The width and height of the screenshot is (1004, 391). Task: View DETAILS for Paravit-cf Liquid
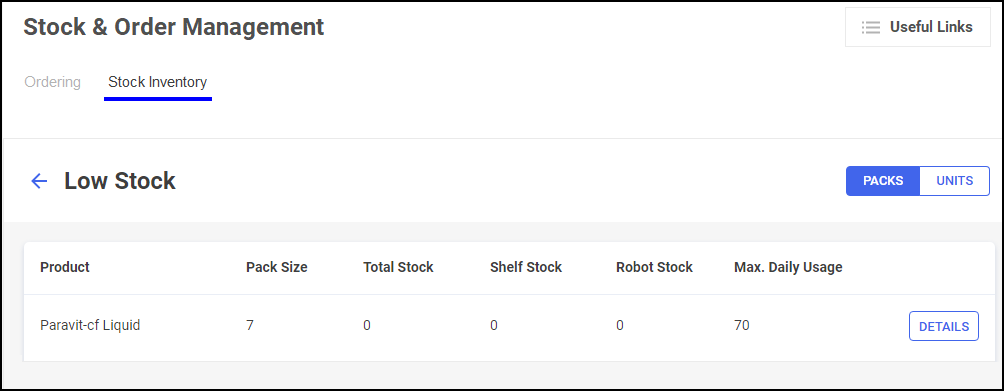[944, 326]
